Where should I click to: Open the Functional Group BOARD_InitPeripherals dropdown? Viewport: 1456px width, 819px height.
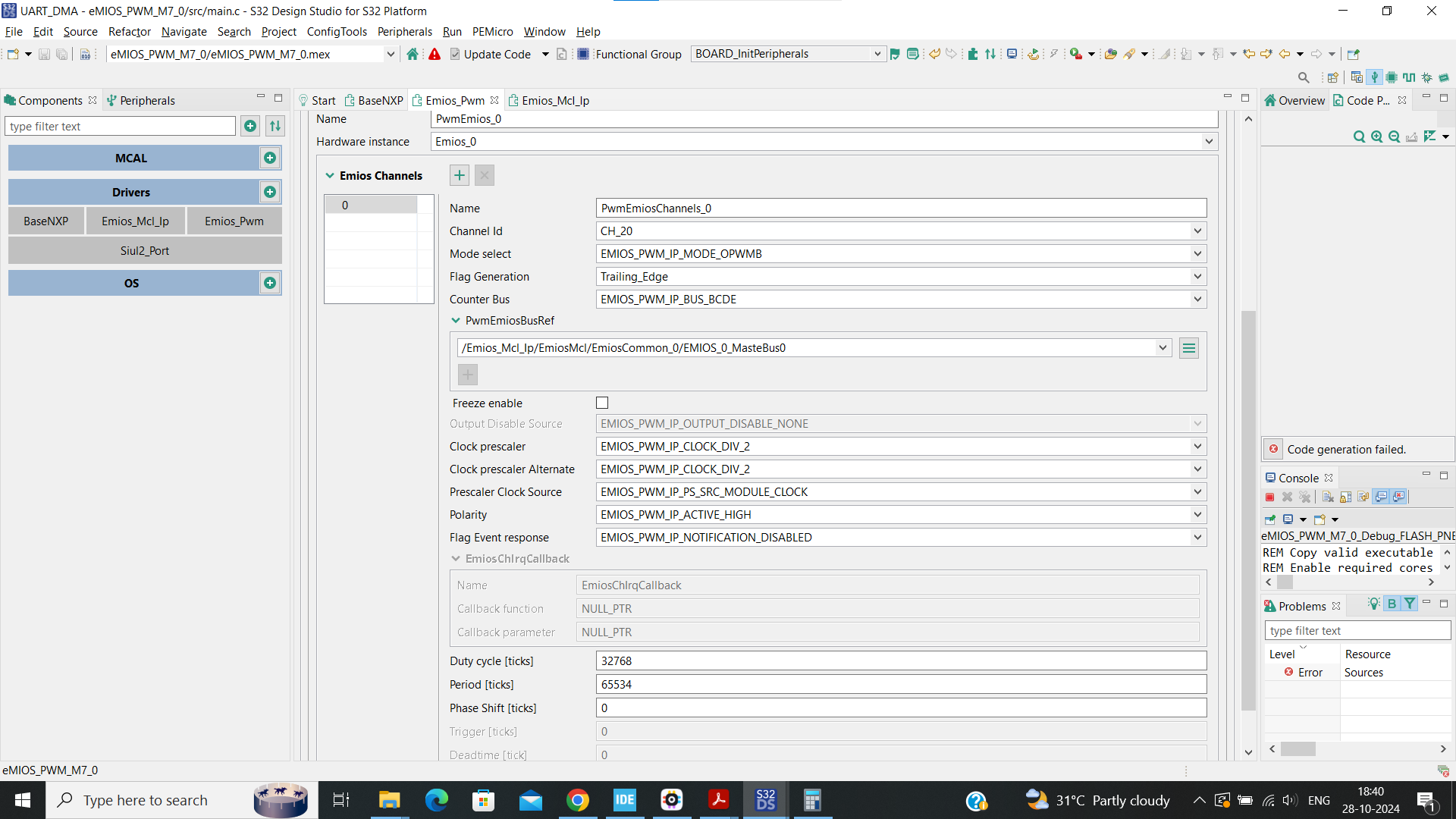click(x=877, y=54)
